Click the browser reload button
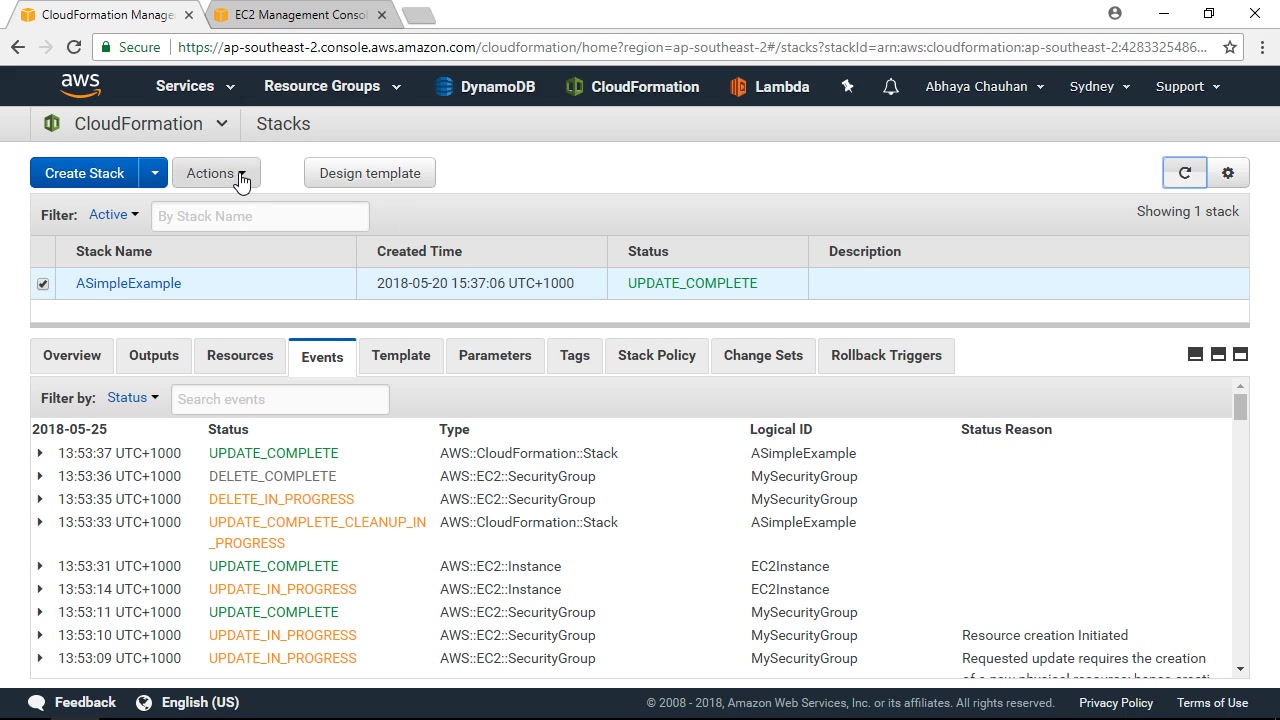Image resolution: width=1280 pixels, height=720 pixels. [x=74, y=47]
